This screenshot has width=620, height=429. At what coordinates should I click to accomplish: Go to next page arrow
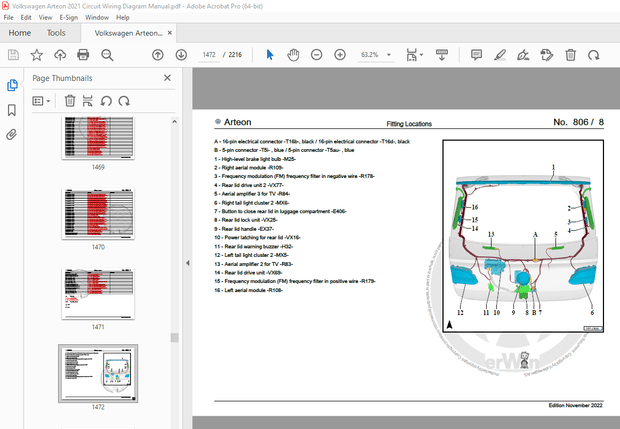click(x=181, y=55)
